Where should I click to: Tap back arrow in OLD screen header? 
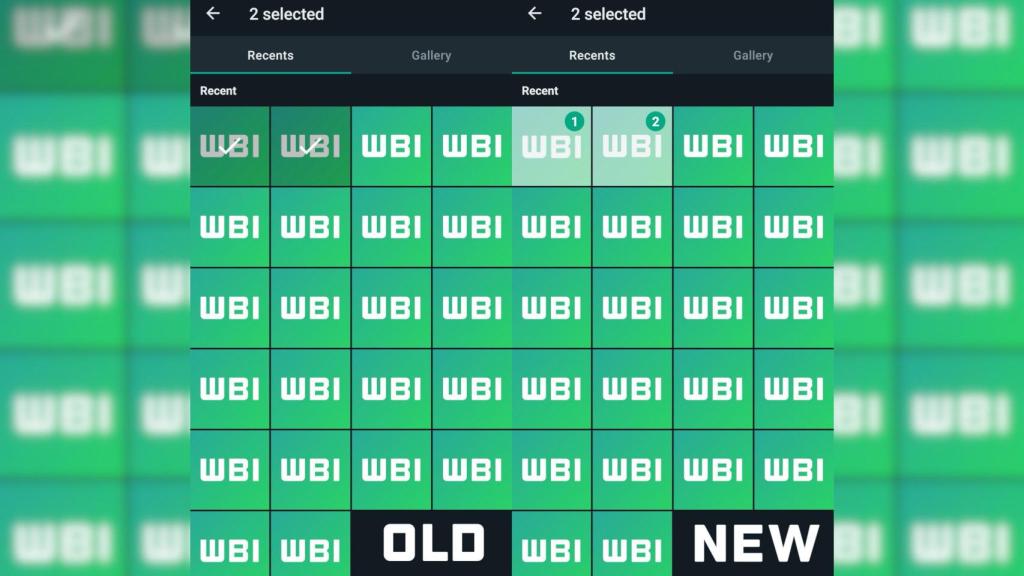point(213,13)
